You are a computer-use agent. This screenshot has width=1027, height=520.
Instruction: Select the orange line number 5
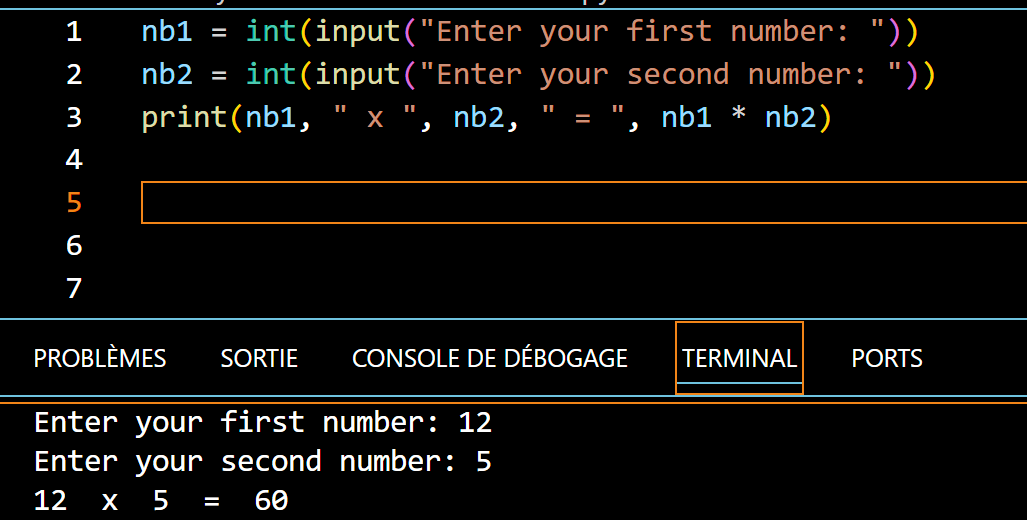click(x=74, y=203)
